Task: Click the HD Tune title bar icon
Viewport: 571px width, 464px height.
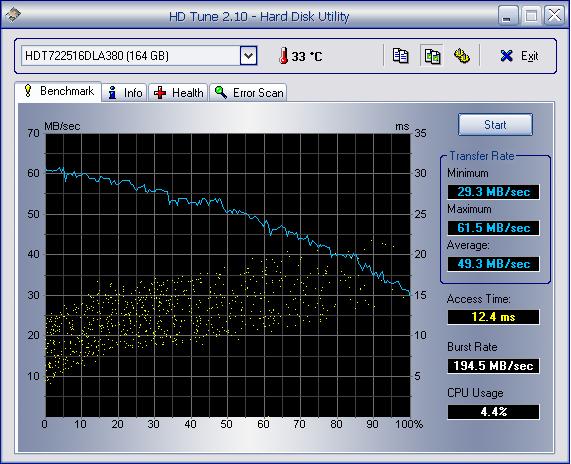Action: pos(13,14)
